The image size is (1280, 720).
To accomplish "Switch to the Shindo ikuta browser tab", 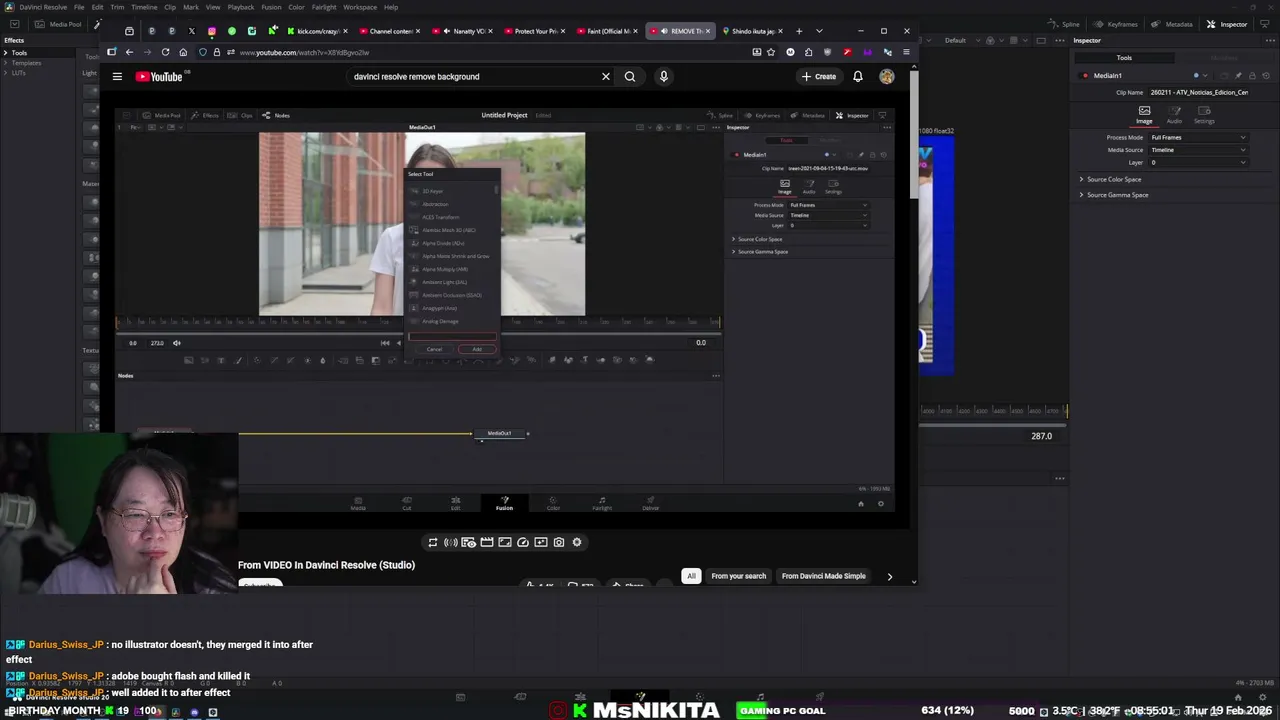I will coord(751,31).
